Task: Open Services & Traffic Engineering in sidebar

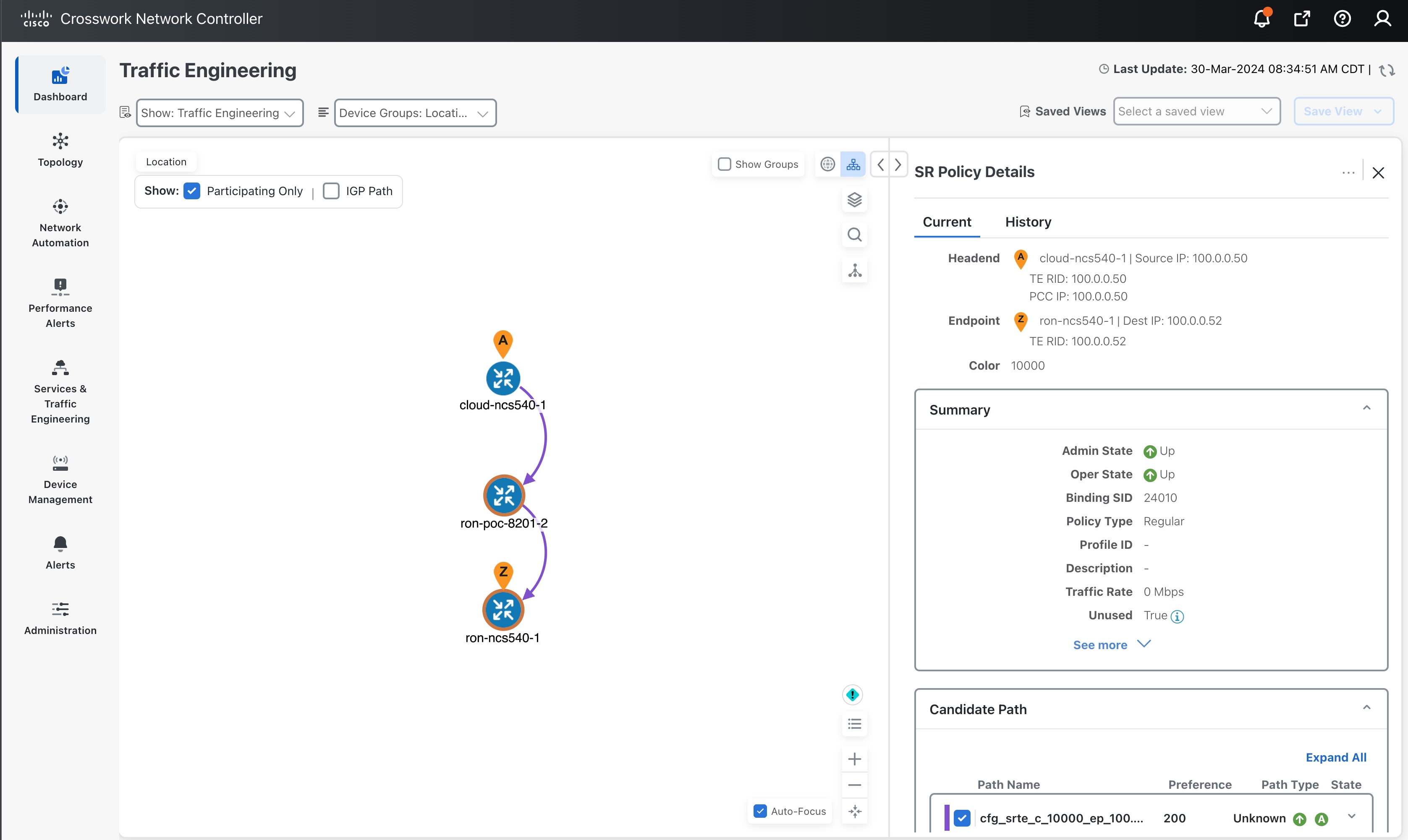Action: [60, 392]
